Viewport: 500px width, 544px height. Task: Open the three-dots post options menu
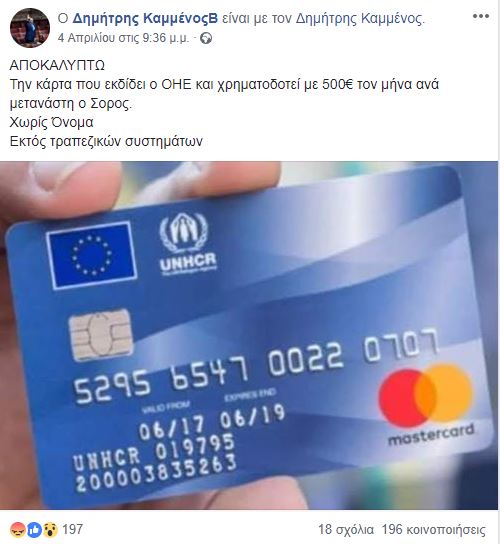(481, 16)
